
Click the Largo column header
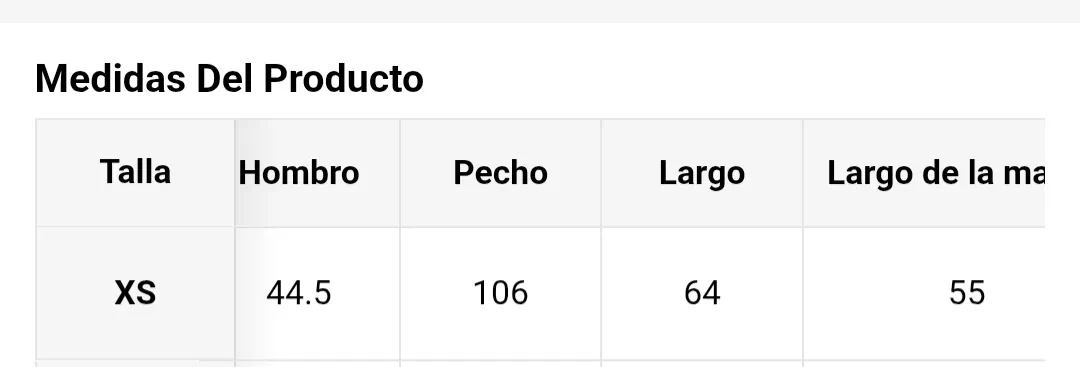[x=702, y=172]
